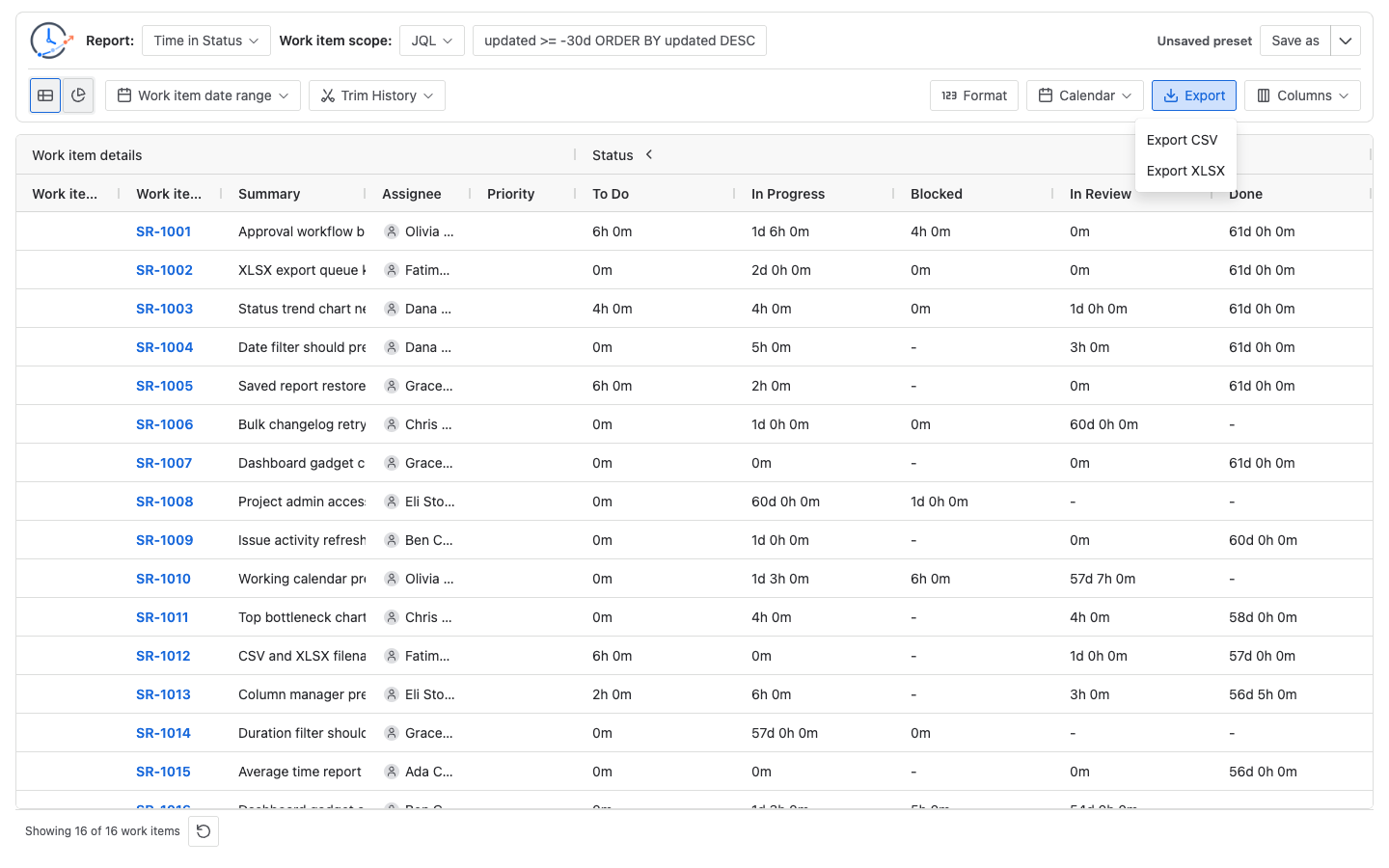Image resolution: width=1389 pixels, height=868 pixels.
Task: Click 'Work item details' group header
Action: click(x=87, y=155)
